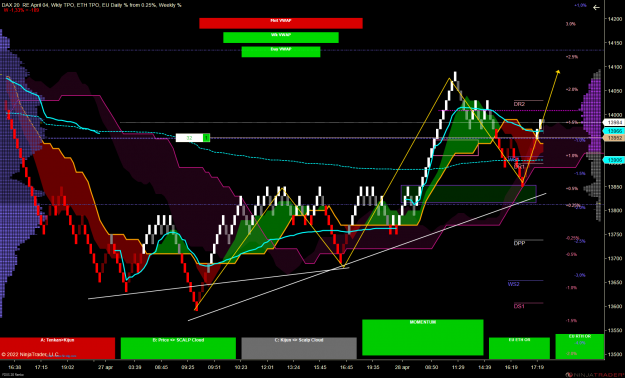Click the 17:19 time axis label
Screen dimensions: 625x378
[x=538, y=367]
